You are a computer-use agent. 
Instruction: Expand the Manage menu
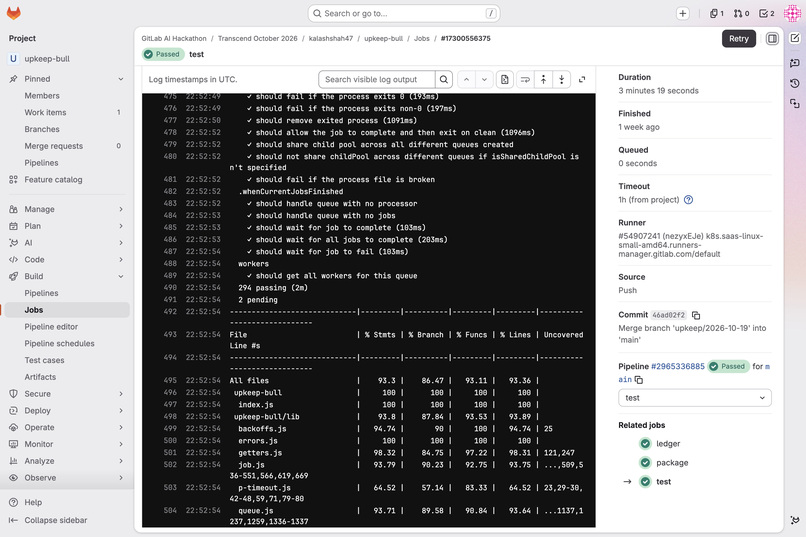pos(67,209)
